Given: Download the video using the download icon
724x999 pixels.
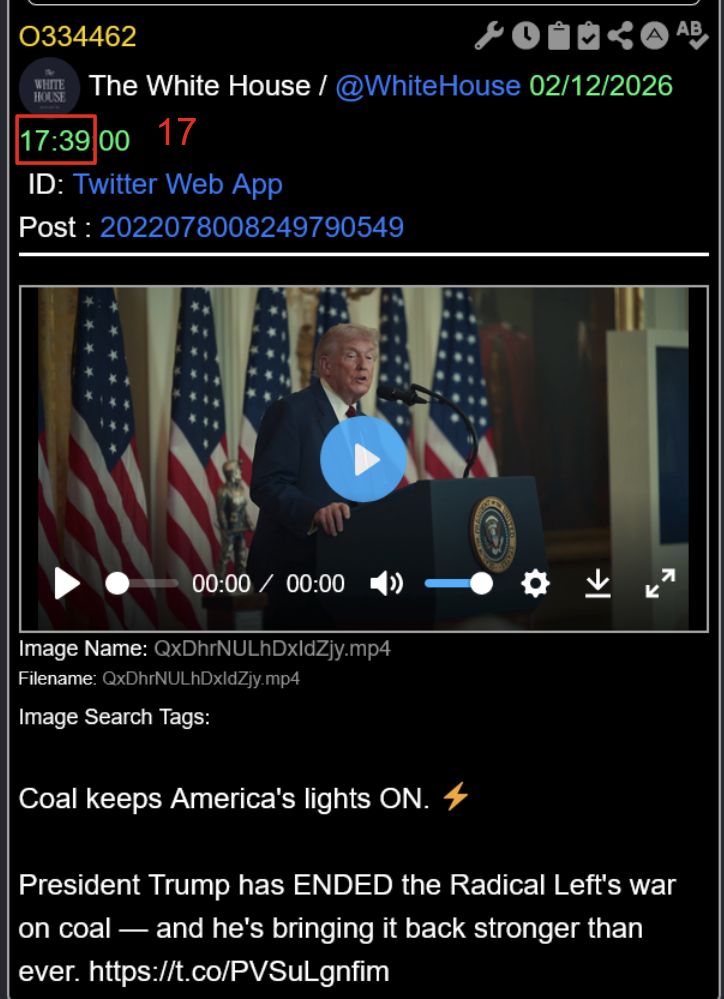Looking at the screenshot, I should 598,583.
